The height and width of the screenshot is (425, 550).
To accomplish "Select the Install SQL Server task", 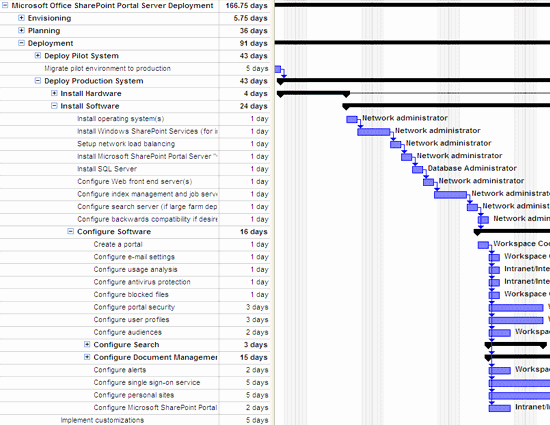I will (107, 169).
